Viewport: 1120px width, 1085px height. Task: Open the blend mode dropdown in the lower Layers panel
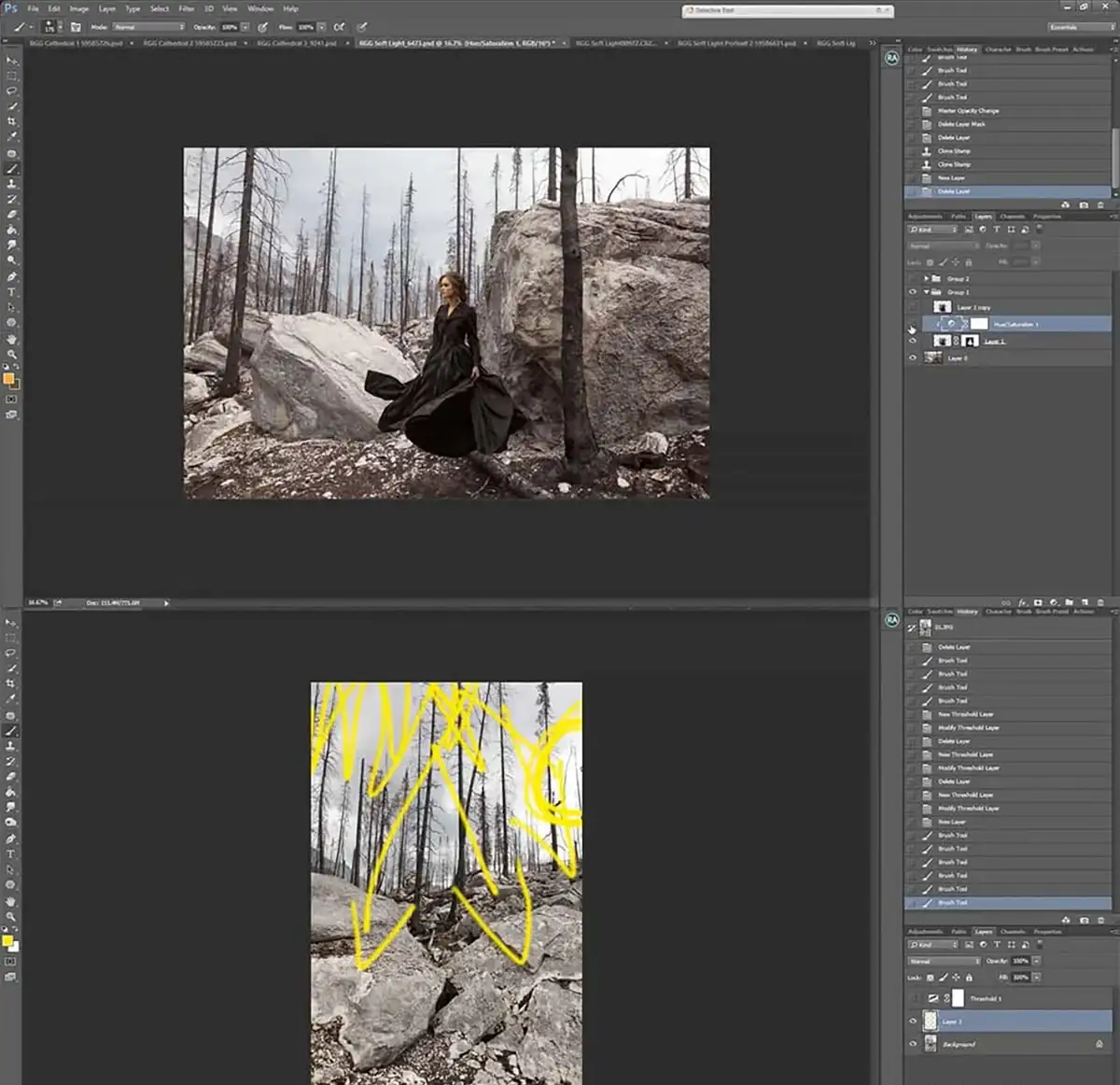tap(945, 961)
